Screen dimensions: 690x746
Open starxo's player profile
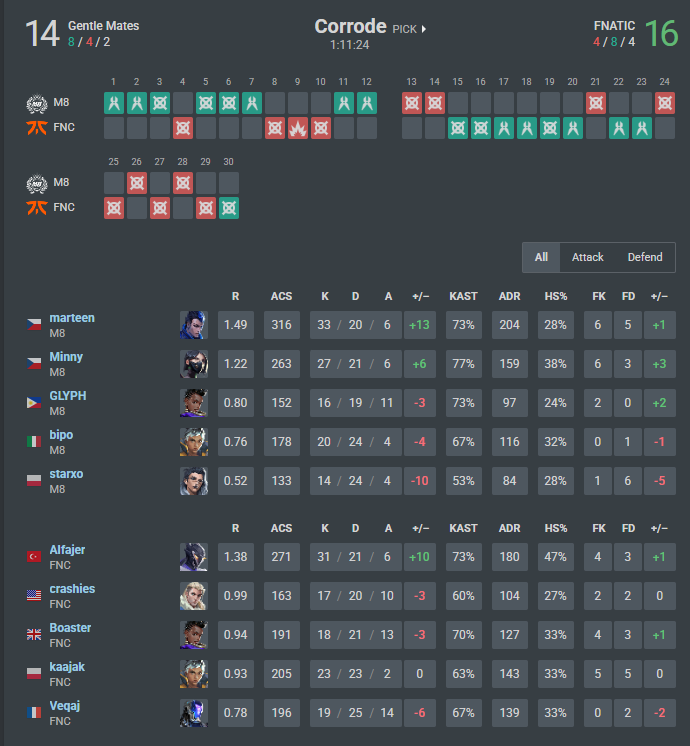click(67, 474)
